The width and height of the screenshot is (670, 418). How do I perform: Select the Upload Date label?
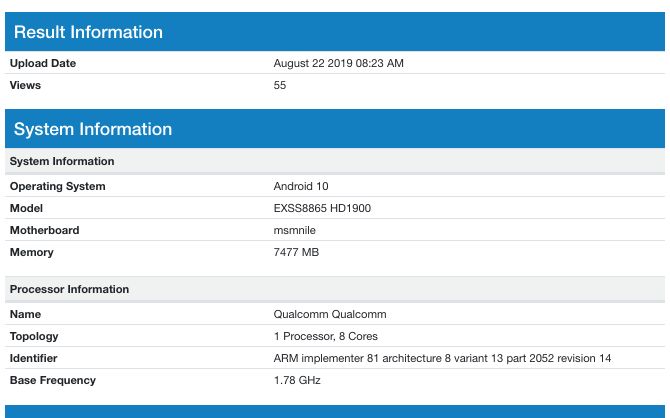pos(43,64)
